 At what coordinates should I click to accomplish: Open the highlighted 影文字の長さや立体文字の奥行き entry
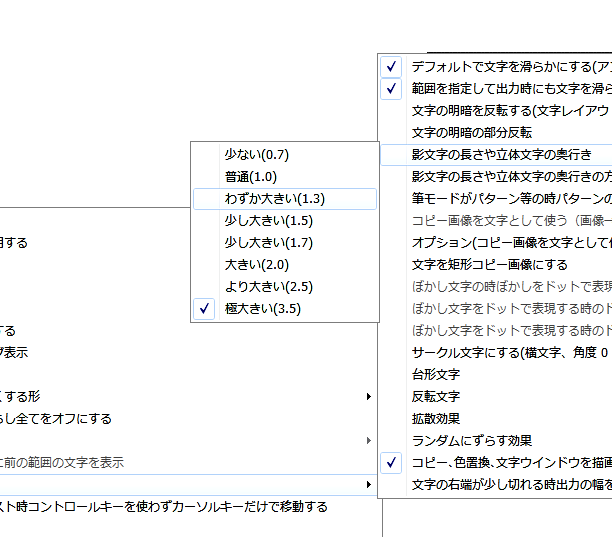500,155
